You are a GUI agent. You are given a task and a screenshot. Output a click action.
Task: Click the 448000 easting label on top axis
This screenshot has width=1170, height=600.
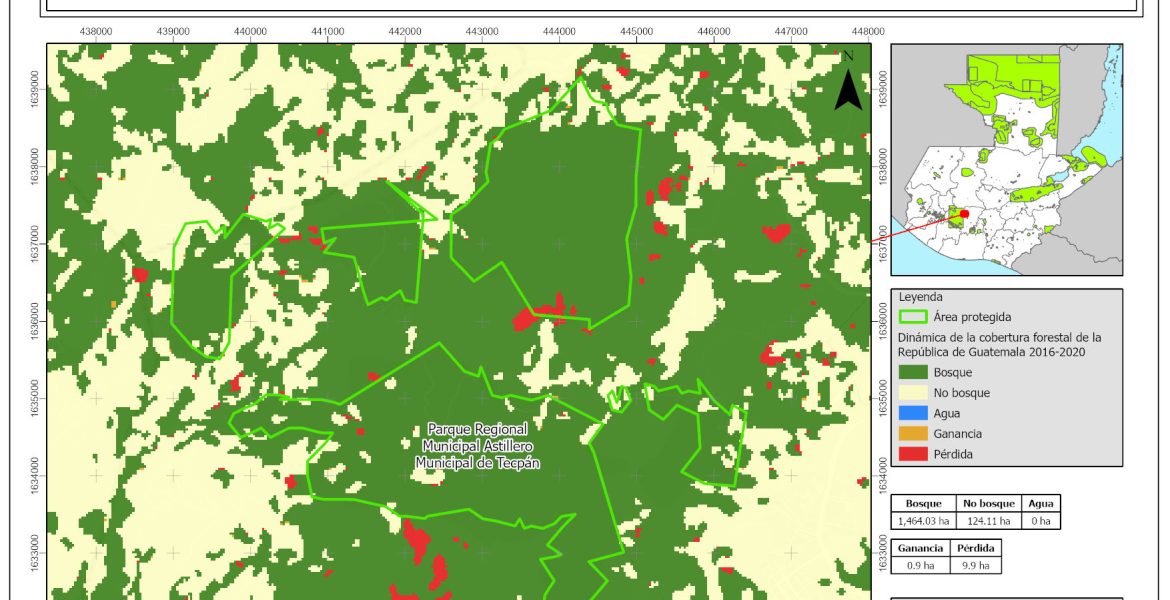coord(868,31)
